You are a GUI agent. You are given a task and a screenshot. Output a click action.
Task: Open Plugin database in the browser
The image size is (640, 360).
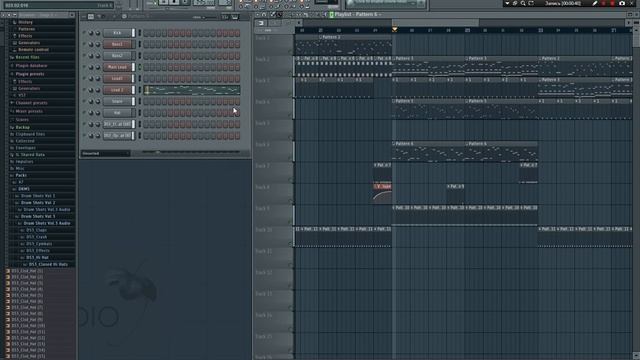31,66
